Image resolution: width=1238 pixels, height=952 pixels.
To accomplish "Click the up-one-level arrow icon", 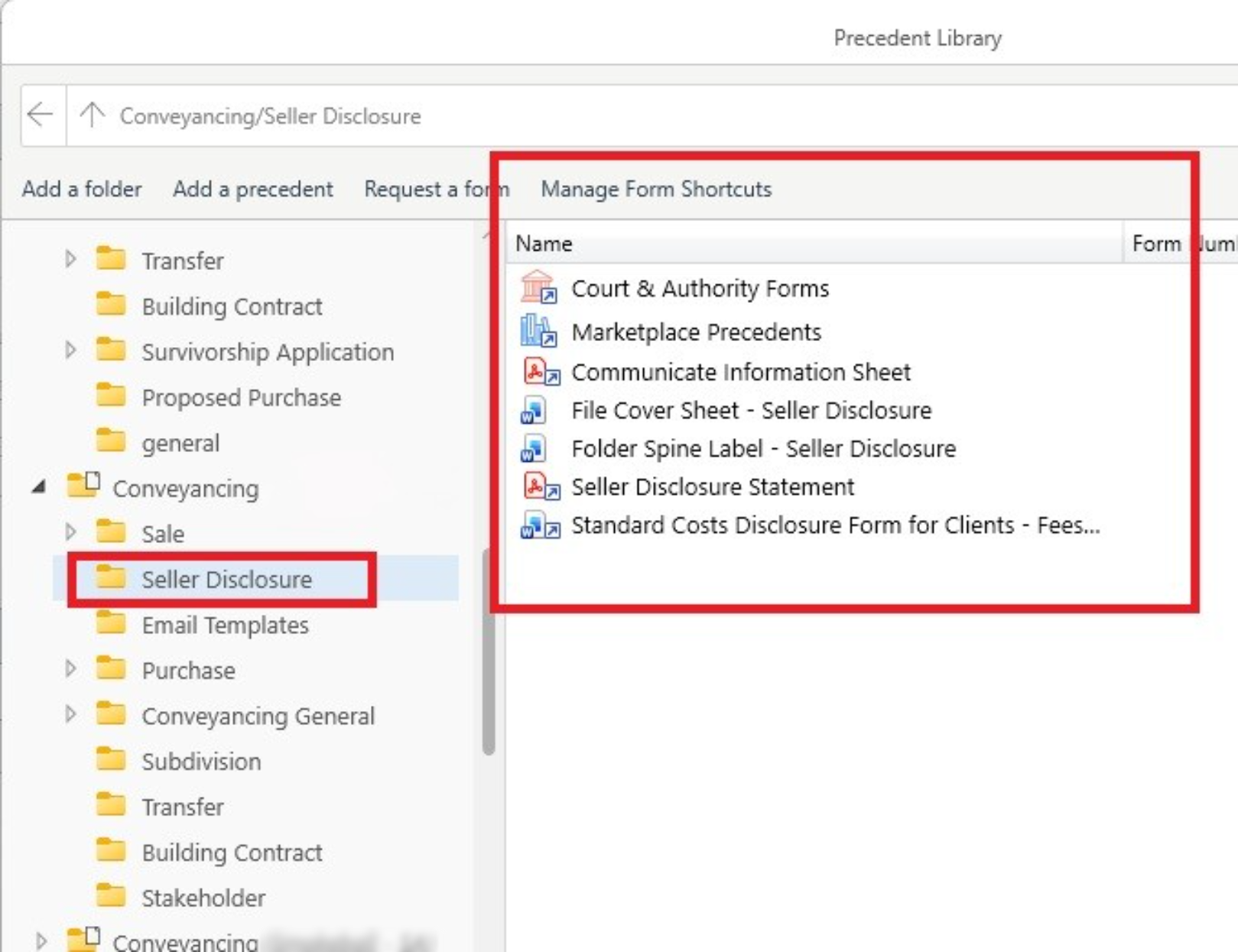I will 93,115.
